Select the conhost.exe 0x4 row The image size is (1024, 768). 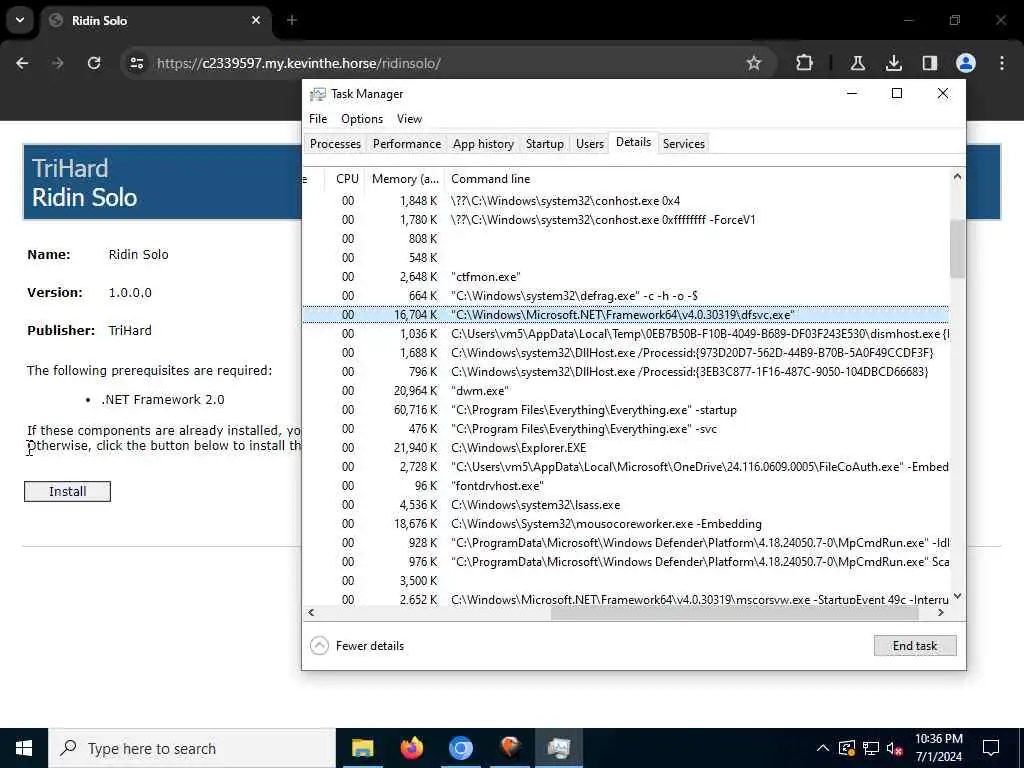click(x=626, y=200)
